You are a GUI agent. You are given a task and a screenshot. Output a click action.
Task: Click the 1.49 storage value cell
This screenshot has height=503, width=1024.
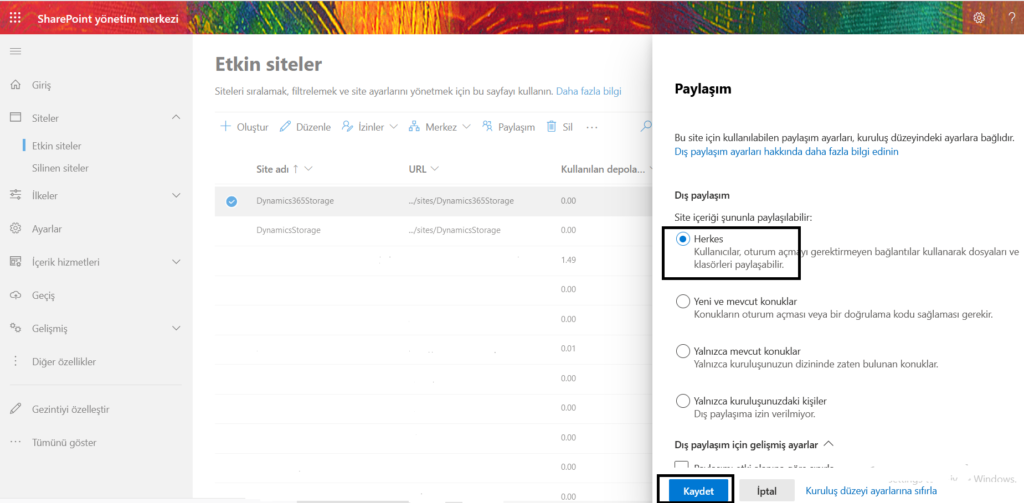[x=568, y=260]
